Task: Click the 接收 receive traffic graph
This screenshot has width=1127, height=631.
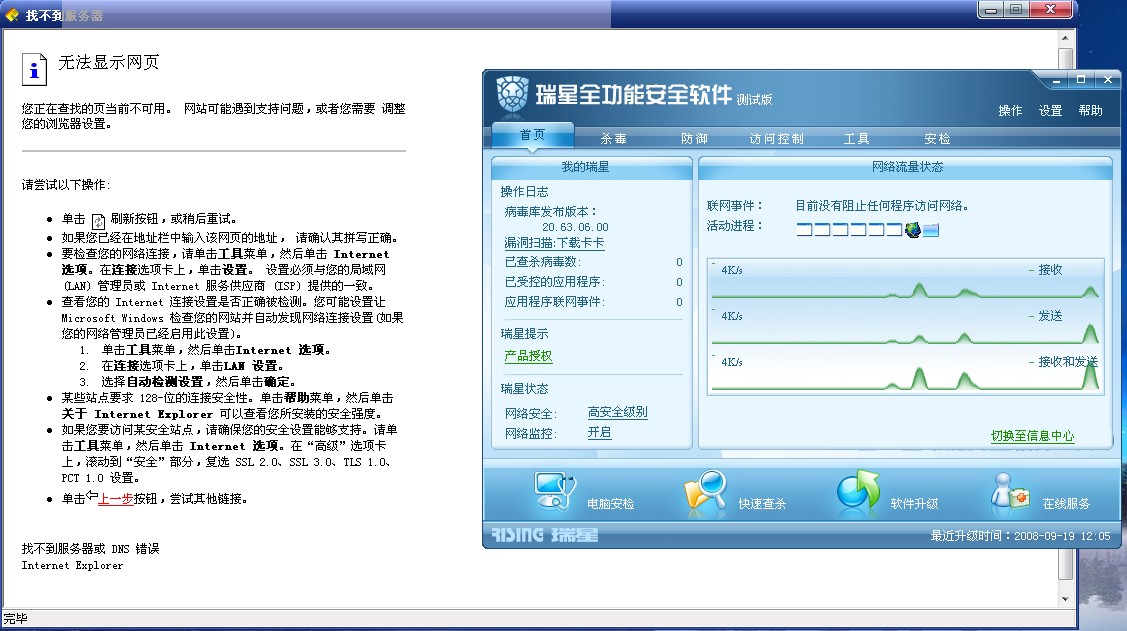Action: 906,280
